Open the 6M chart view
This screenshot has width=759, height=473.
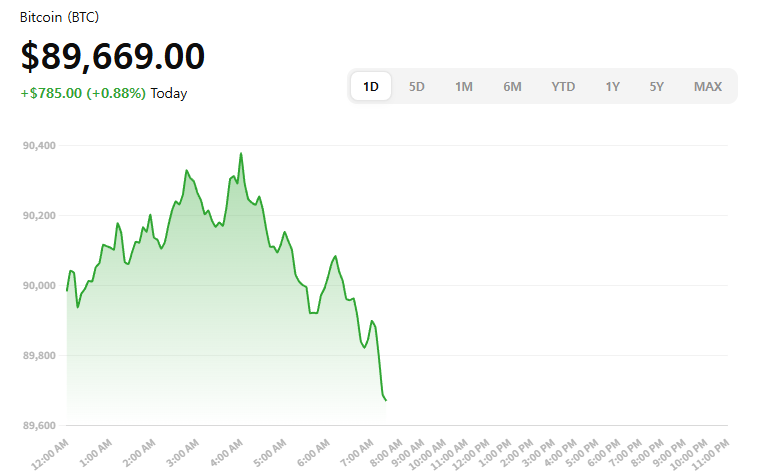512,86
